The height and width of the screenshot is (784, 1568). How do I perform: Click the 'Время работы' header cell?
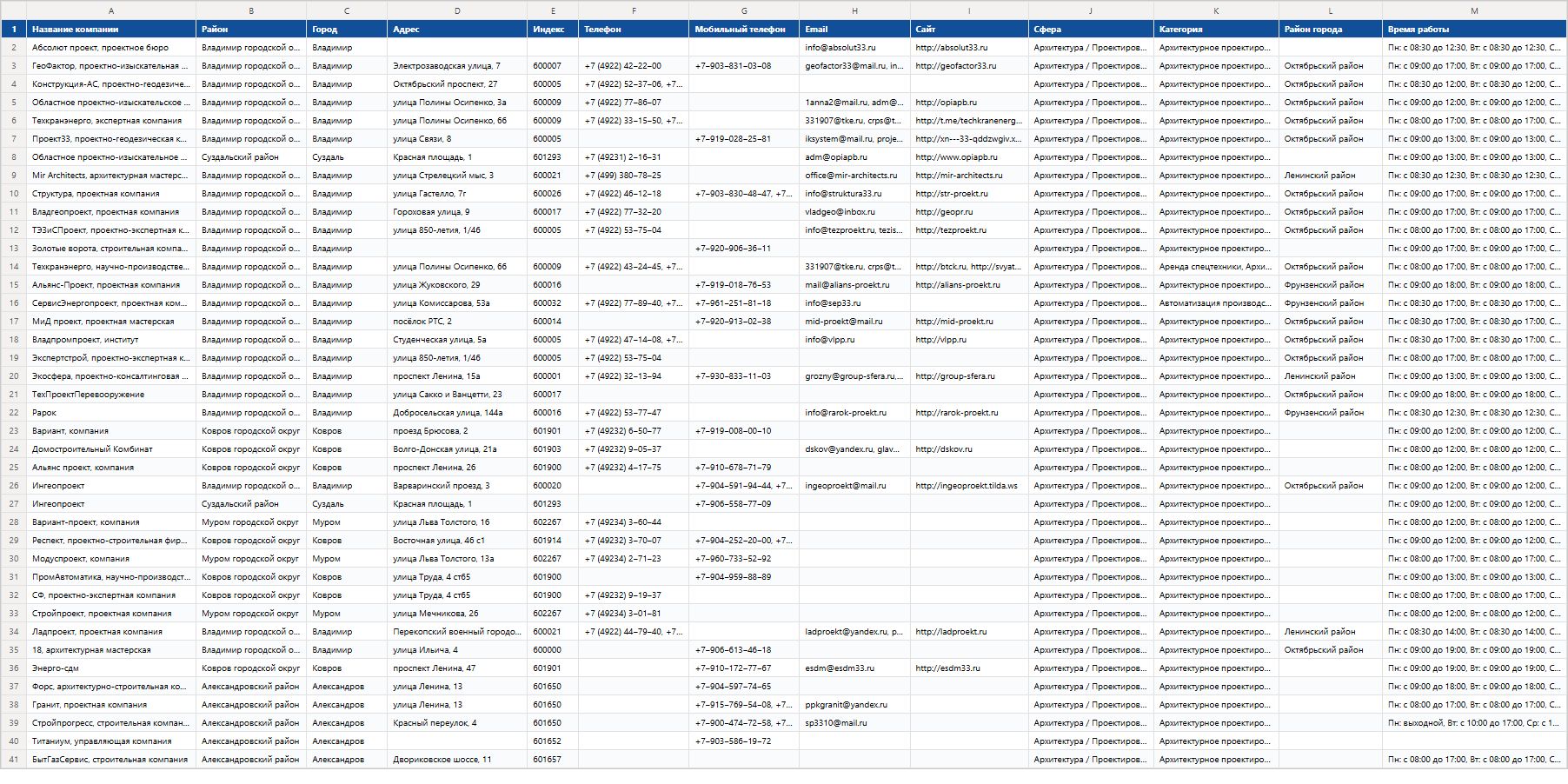[x=1474, y=30]
